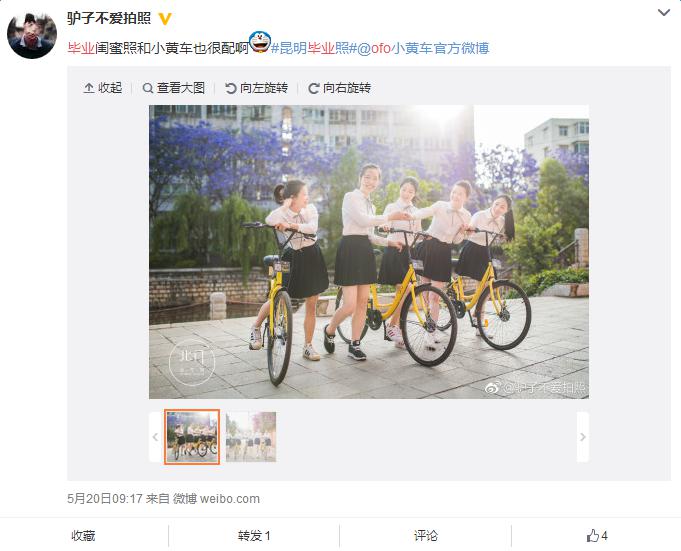Screen dimensions: 681x551
Task: Collapse the image viewer with 收起
Action: tap(103, 88)
